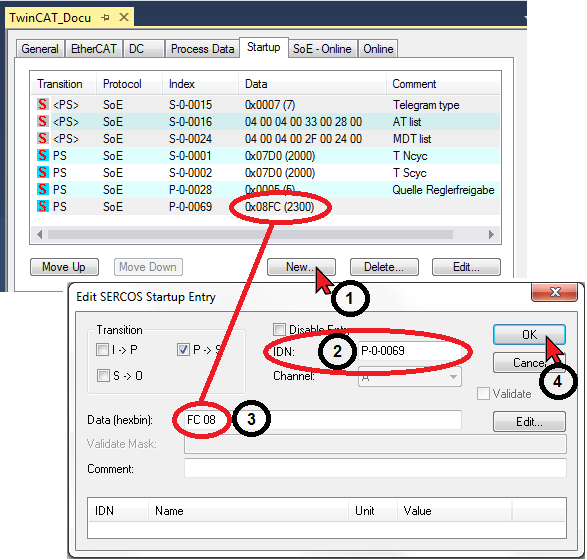This screenshot has height=560, width=587.
Task: Click the blue S icon of P-0-0028 row
Action: (x=43, y=189)
